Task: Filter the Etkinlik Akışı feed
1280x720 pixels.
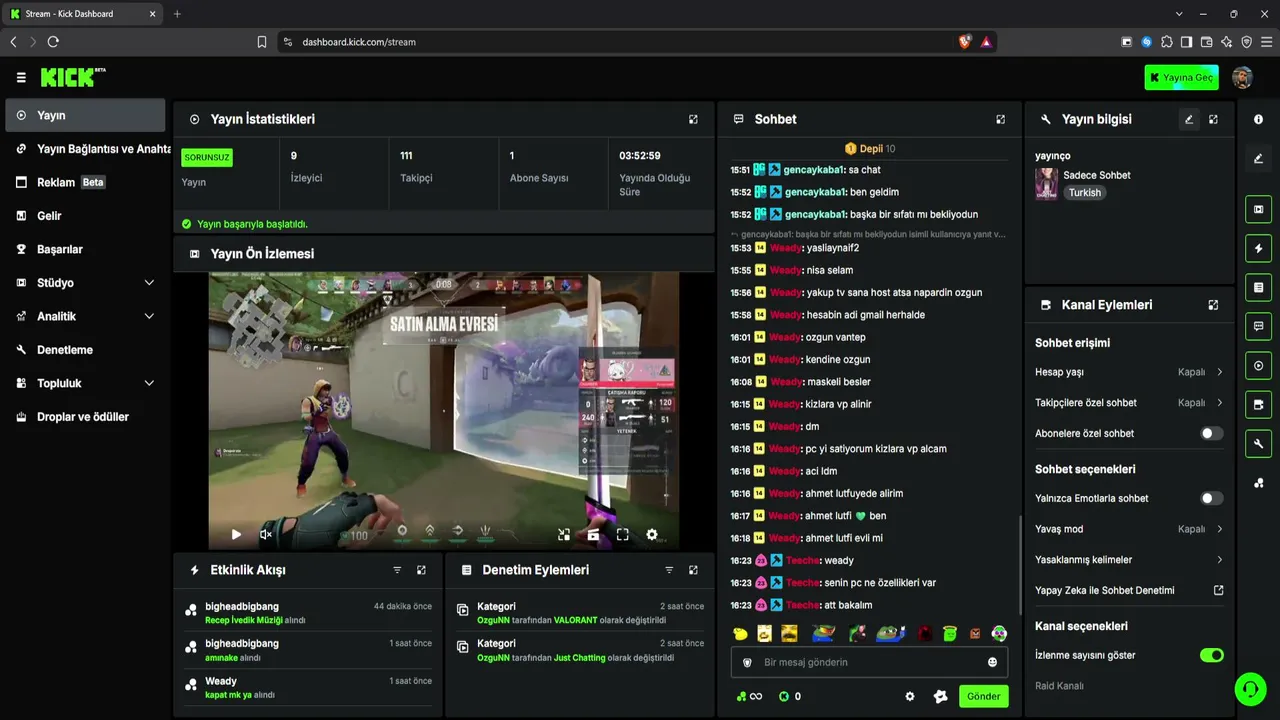Action: pyautogui.click(x=397, y=570)
